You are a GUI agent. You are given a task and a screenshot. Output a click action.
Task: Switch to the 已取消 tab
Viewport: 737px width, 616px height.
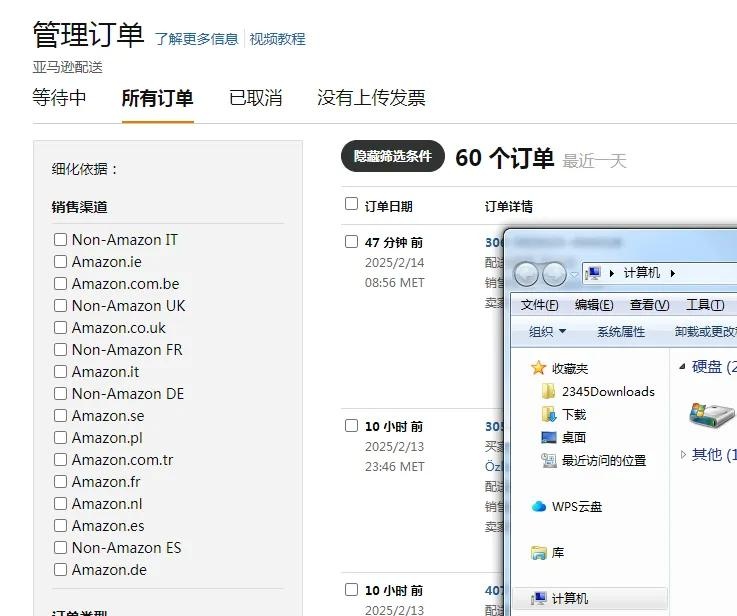256,98
